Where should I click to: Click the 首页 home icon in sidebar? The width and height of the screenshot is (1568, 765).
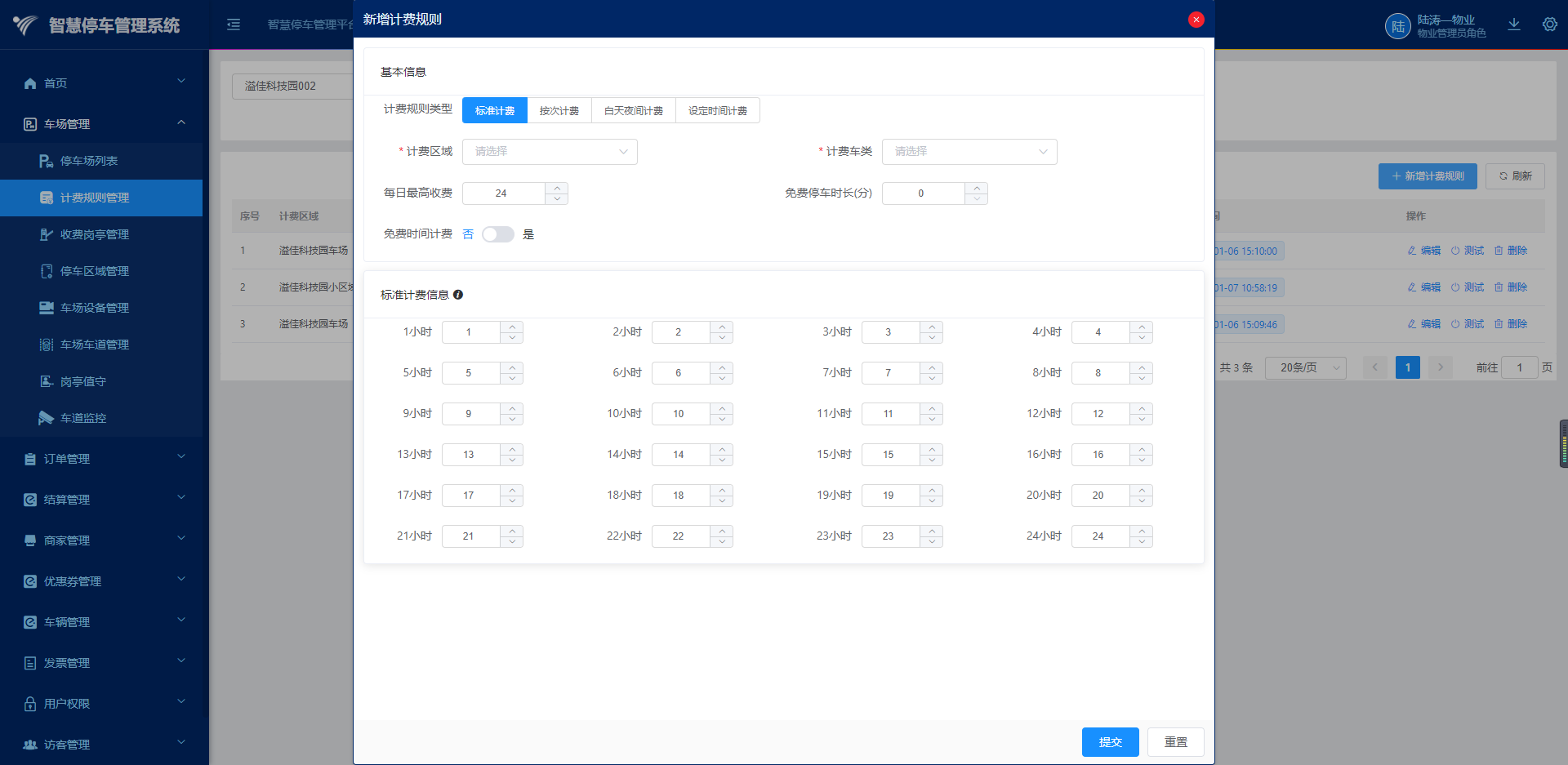30,83
